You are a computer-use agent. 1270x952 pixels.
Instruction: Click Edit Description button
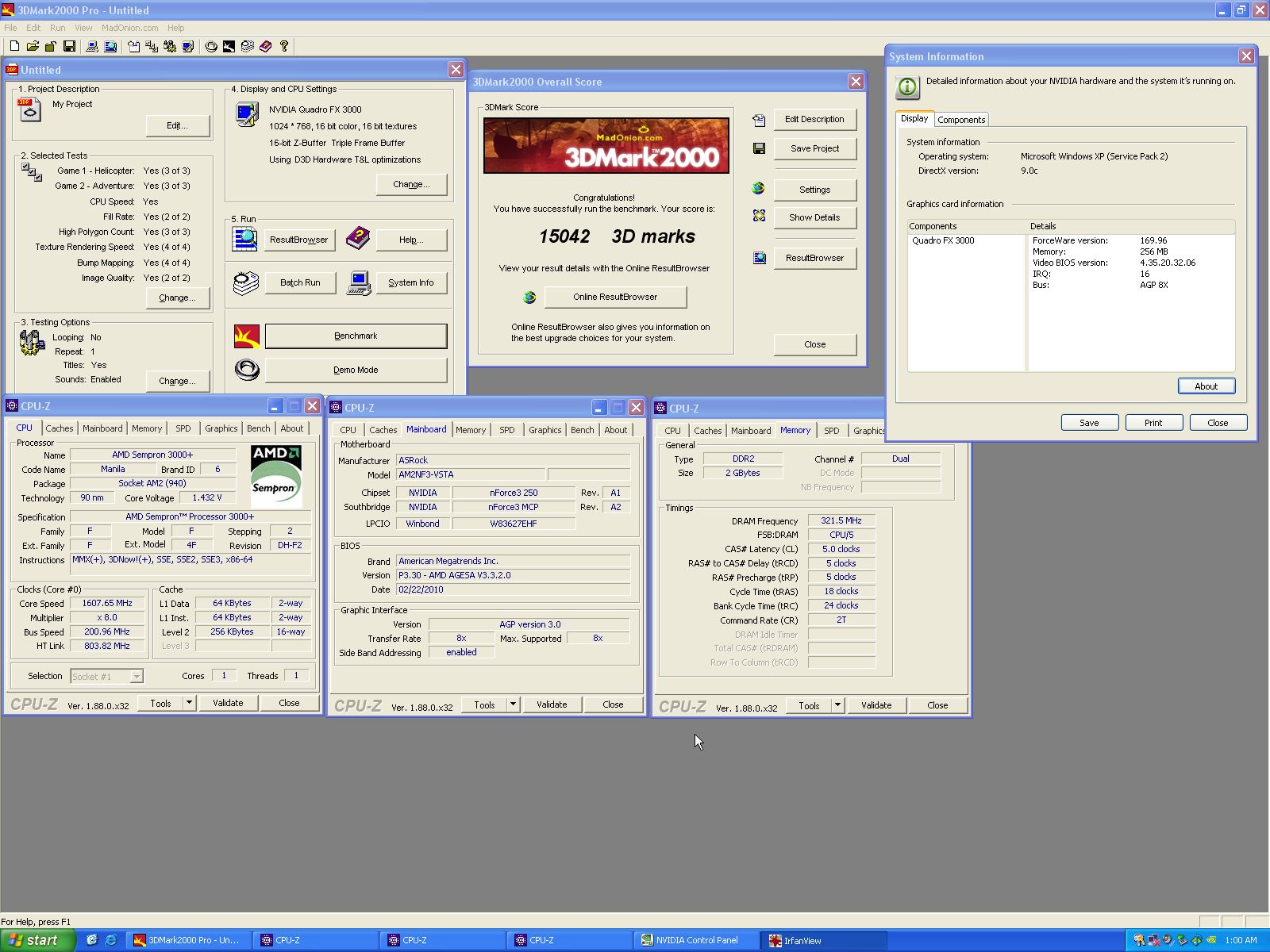pos(814,119)
